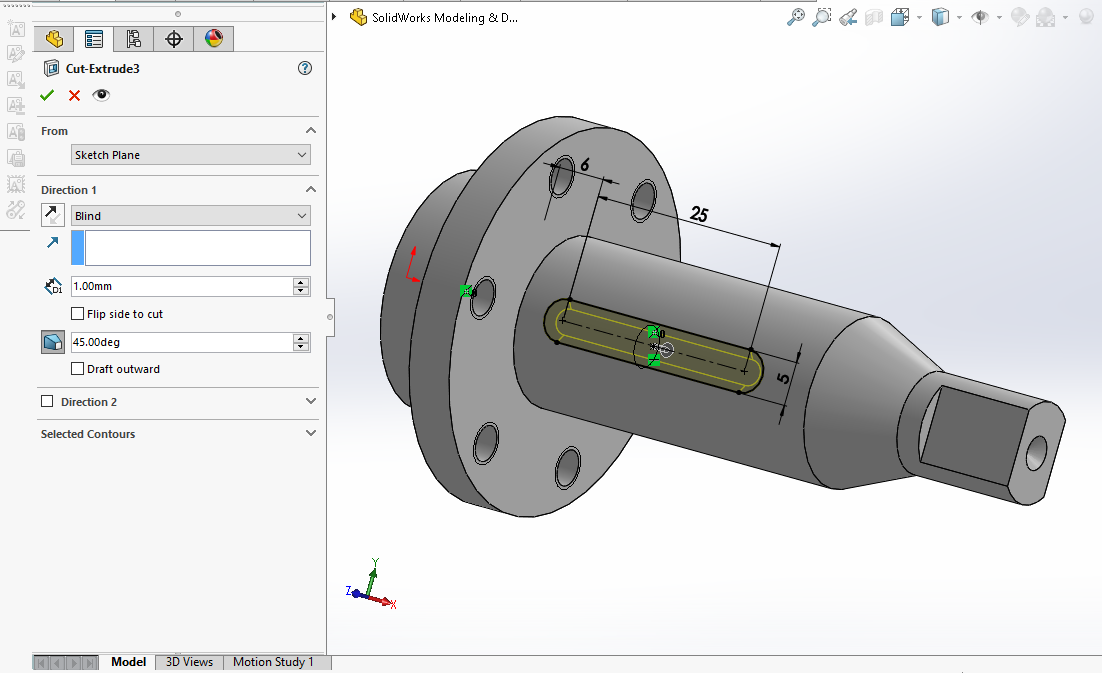This screenshot has width=1102, height=673.
Task: Enable the Direction 2 checkbox
Action: click(47, 402)
